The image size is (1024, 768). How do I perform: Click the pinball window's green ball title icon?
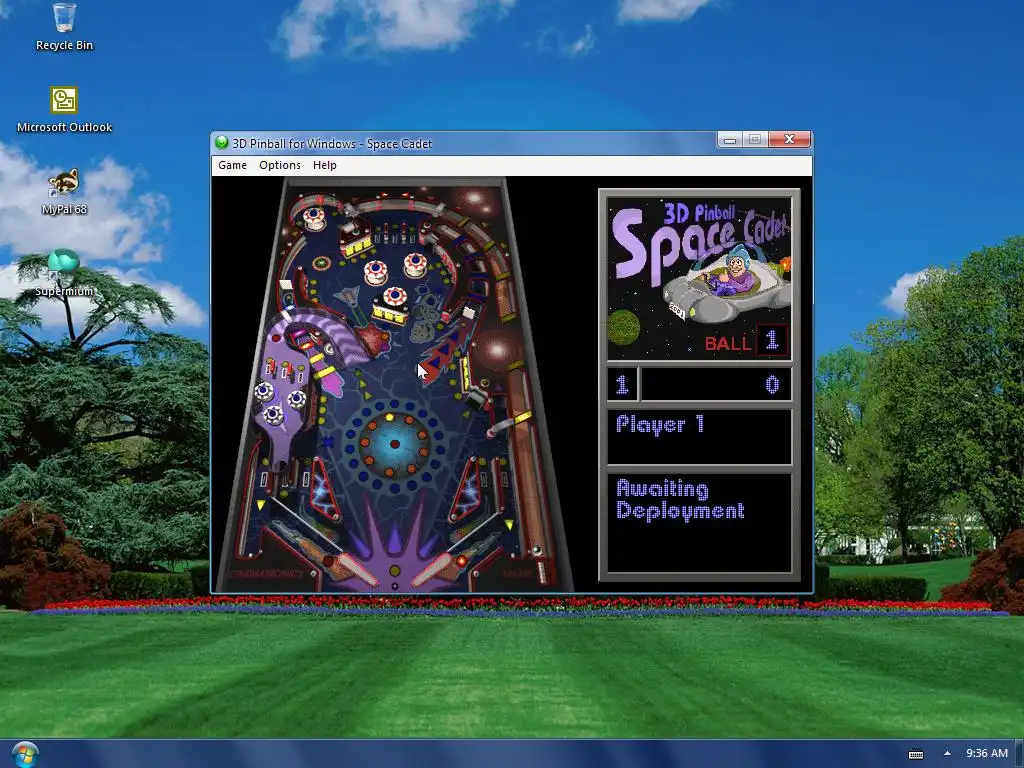point(222,142)
